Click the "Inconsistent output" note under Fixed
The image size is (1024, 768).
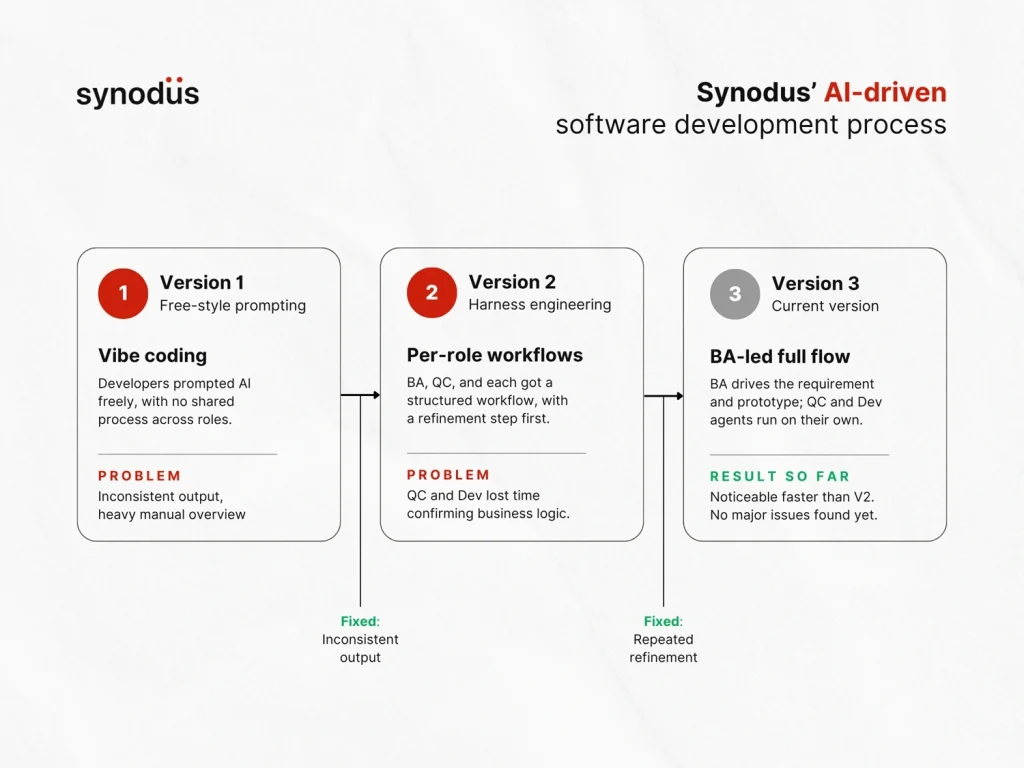pos(360,648)
